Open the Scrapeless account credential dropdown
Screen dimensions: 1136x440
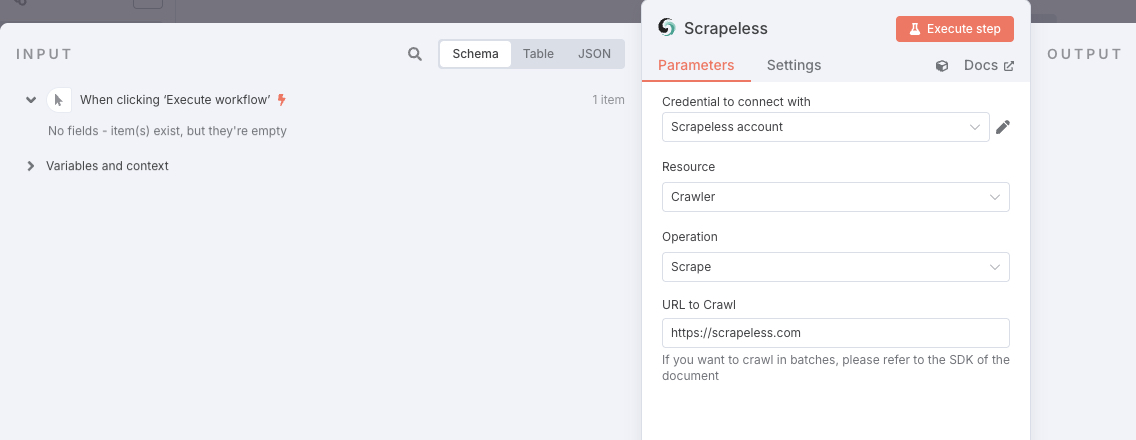click(826, 127)
